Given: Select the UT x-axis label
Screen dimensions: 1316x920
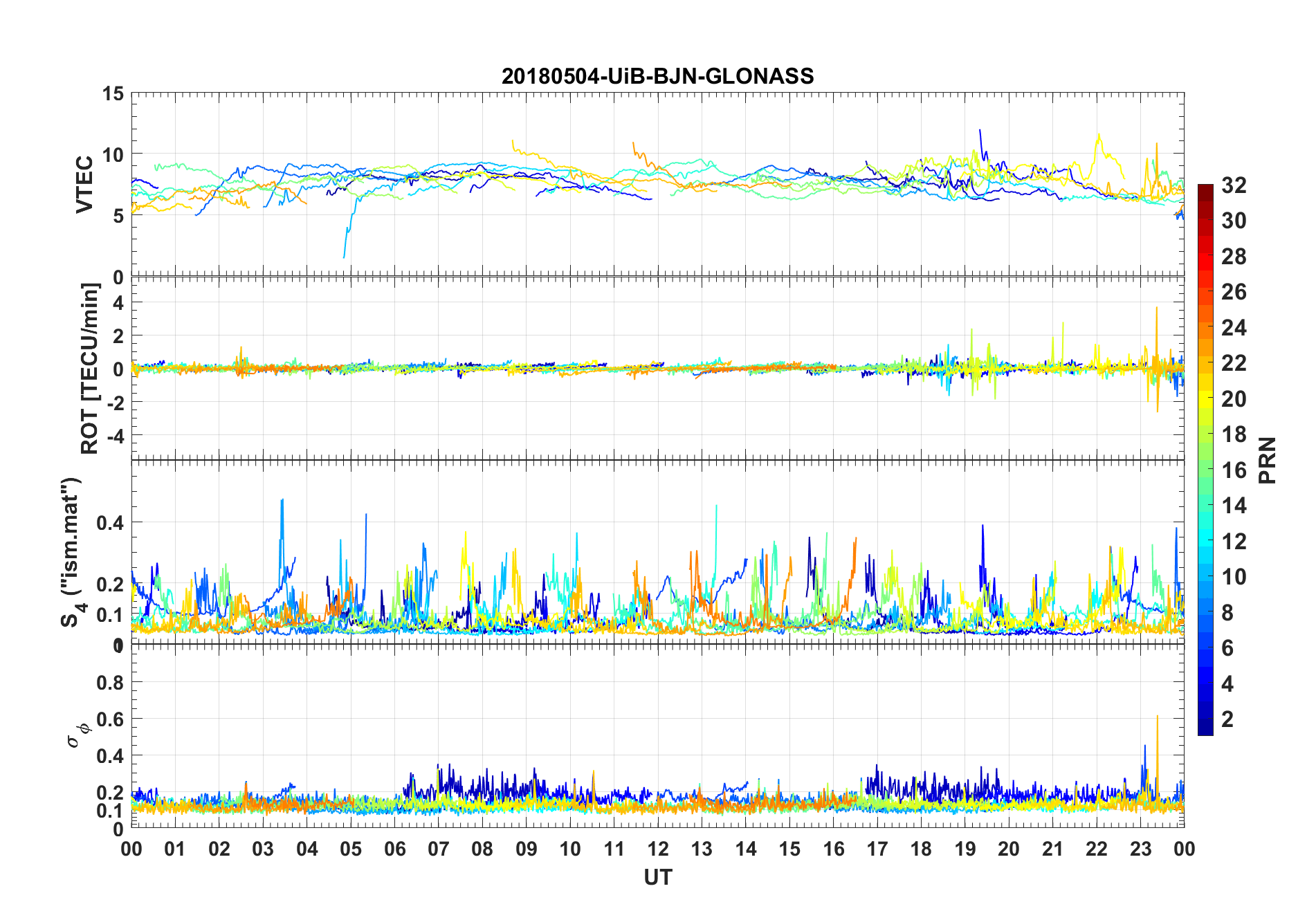Looking at the screenshot, I should point(658,877).
